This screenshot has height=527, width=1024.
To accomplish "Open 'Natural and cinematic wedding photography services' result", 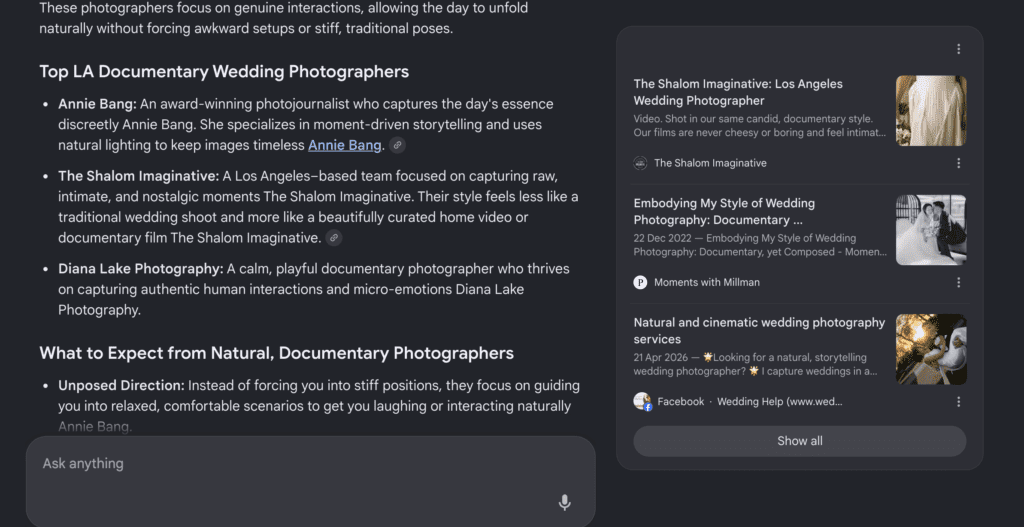I will click(x=759, y=331).
